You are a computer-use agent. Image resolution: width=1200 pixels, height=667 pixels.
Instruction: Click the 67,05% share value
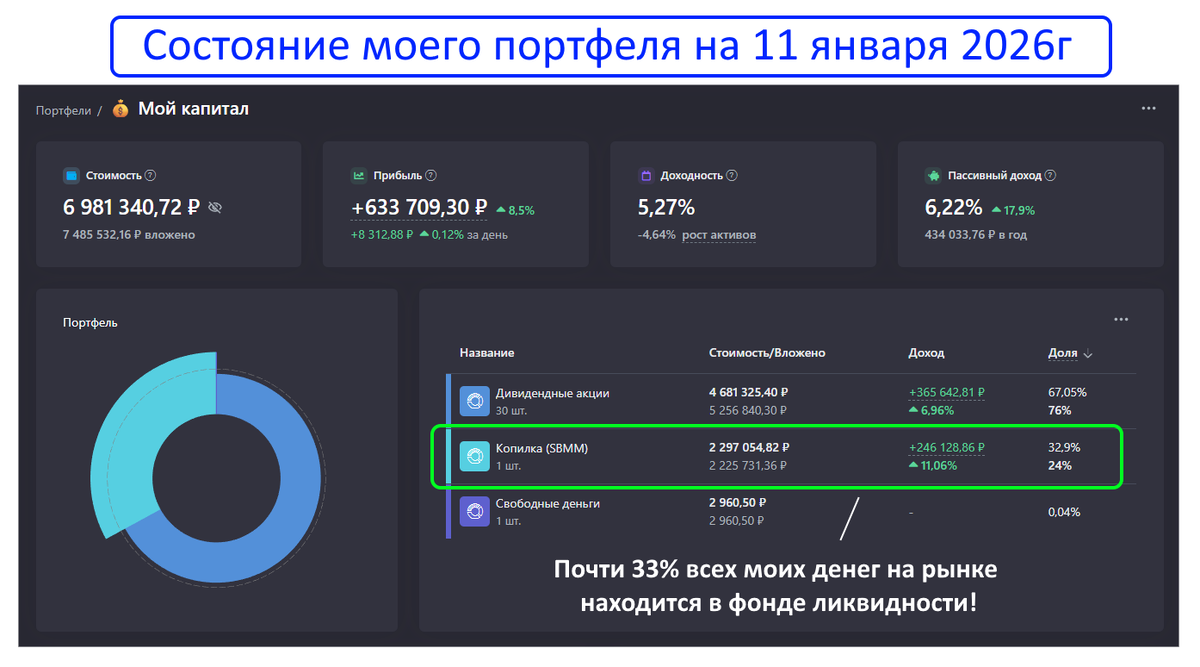coord(1067,393)
